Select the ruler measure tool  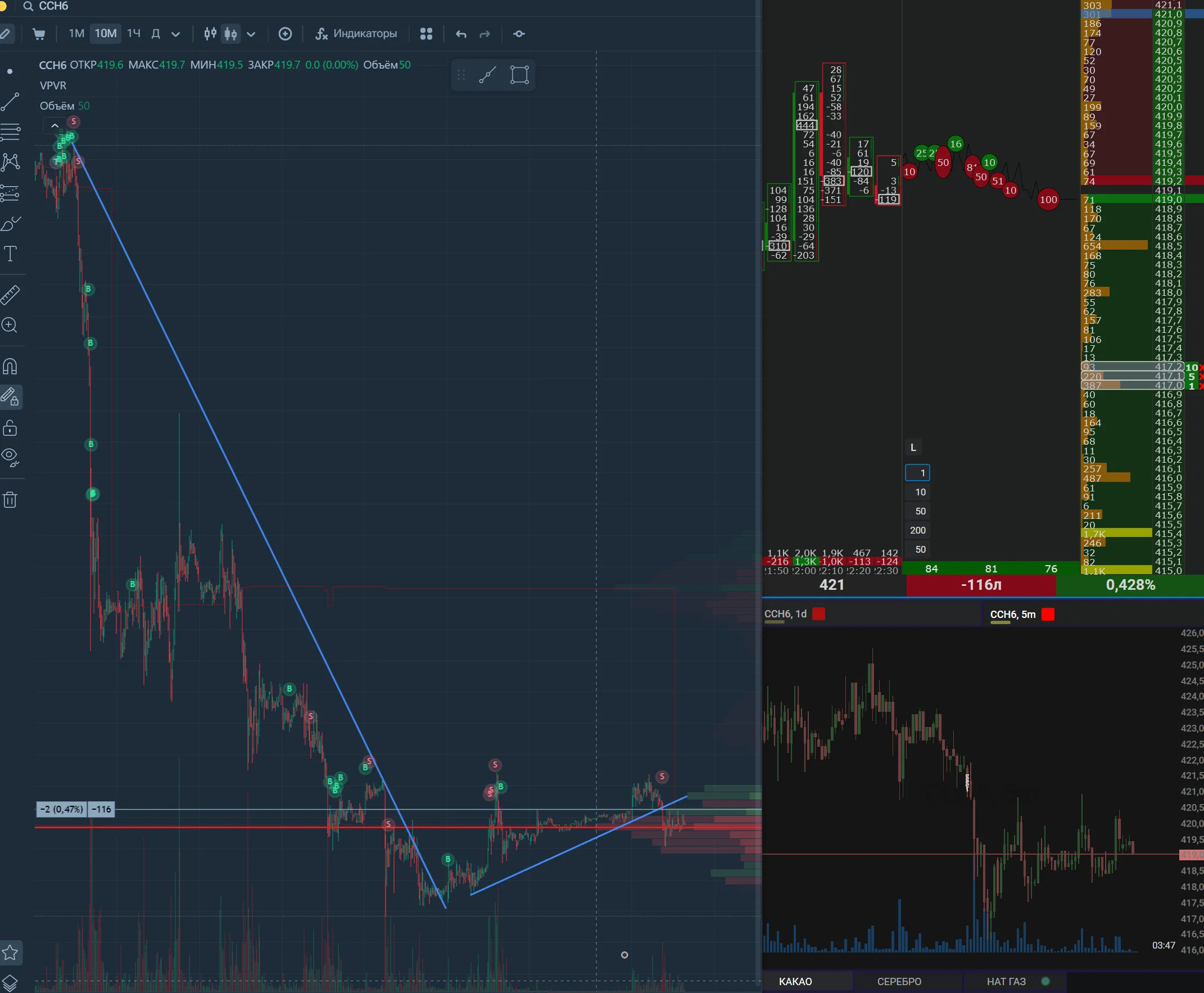click(10, 295)
